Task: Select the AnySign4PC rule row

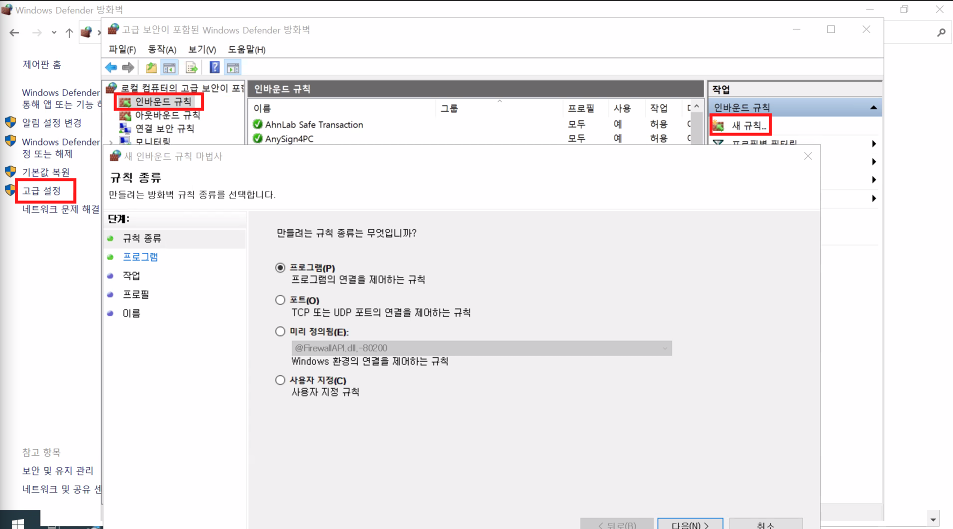Action: 472,139
